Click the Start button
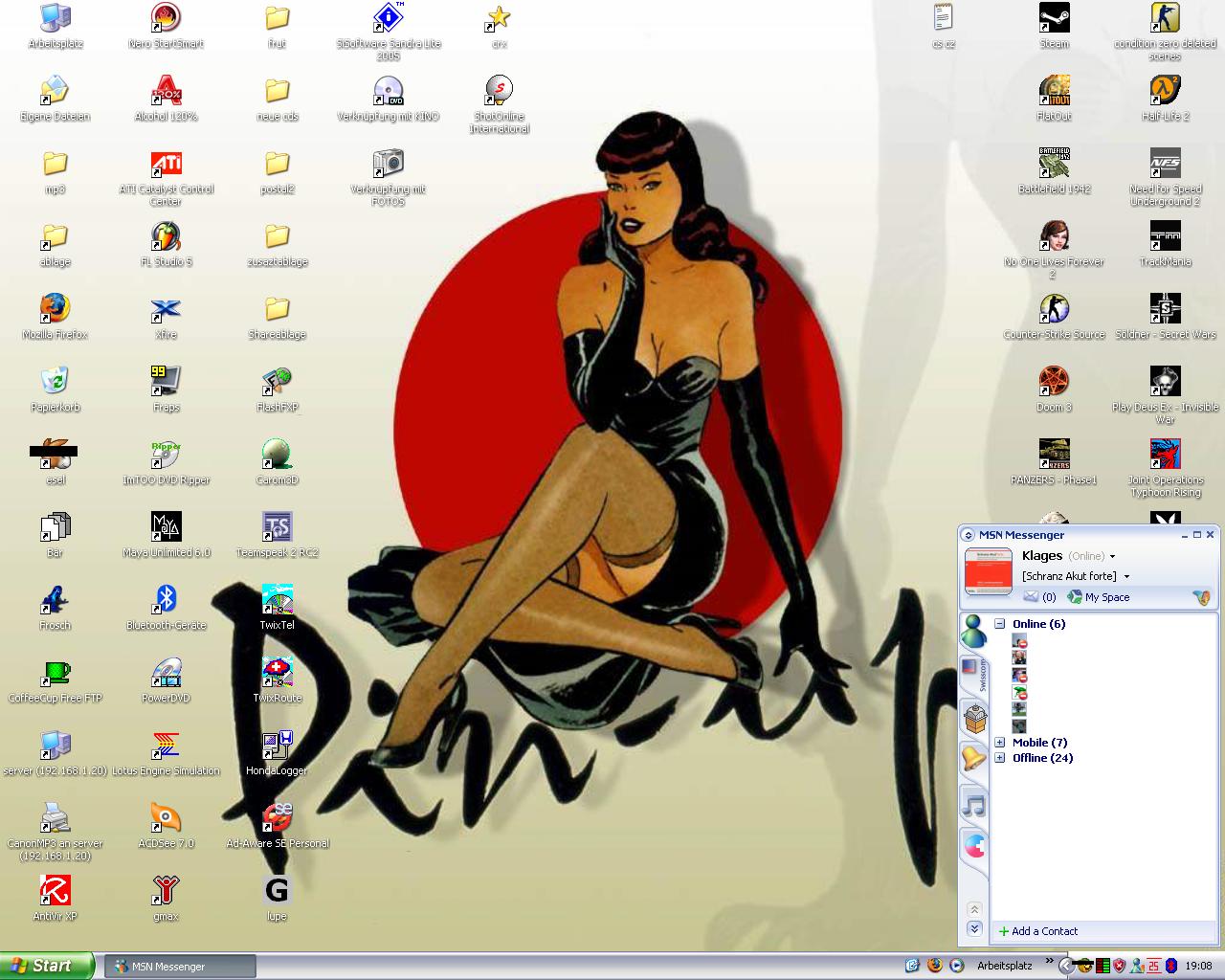Screen dimensions: 1225x980 (x=47, y=966)
